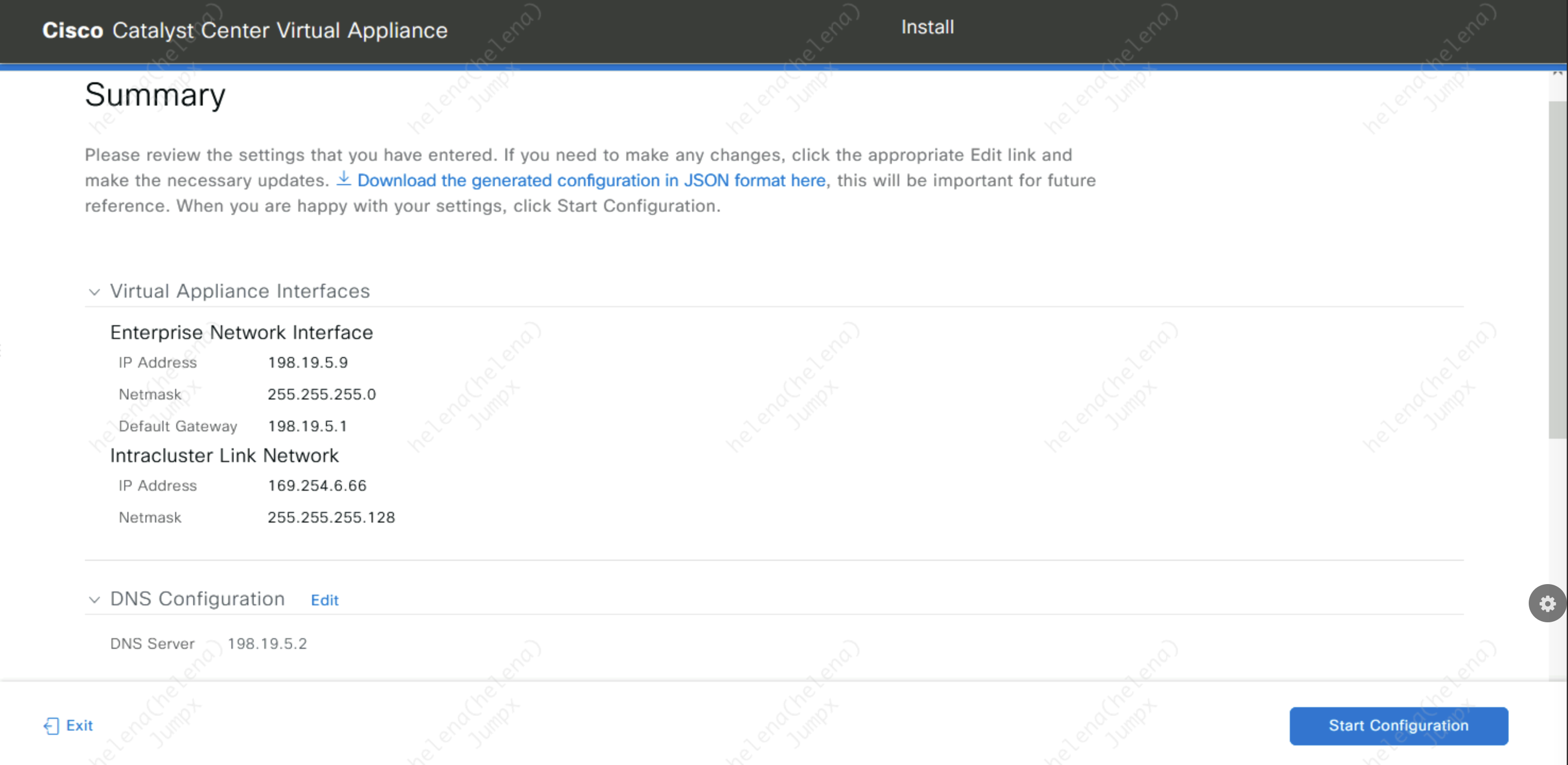This screenshot has width=1568, height=765.
Task: Open the floating gear settings icon
Action: point(1546,603)
